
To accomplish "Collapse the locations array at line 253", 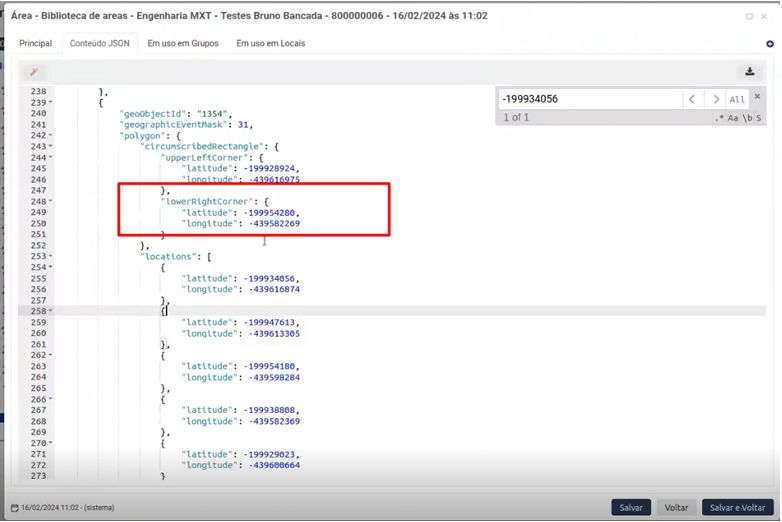I will pos(51,257).
